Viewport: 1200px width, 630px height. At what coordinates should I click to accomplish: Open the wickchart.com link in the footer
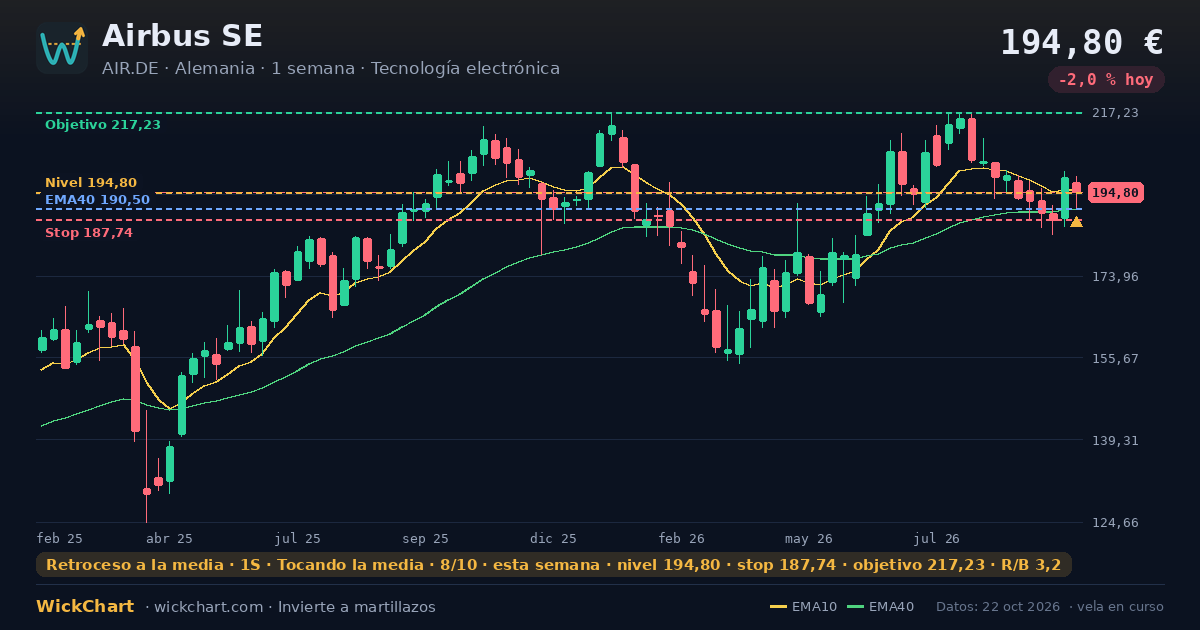tap(209, 607)
